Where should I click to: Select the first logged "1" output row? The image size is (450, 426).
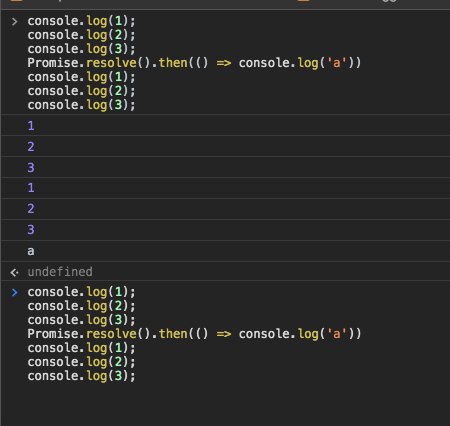(x=225, y=126)
